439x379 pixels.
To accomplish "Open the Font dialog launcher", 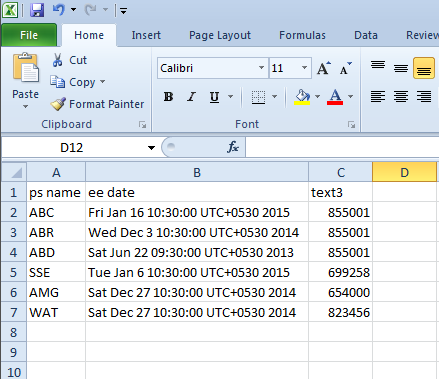I will [351, 125].
